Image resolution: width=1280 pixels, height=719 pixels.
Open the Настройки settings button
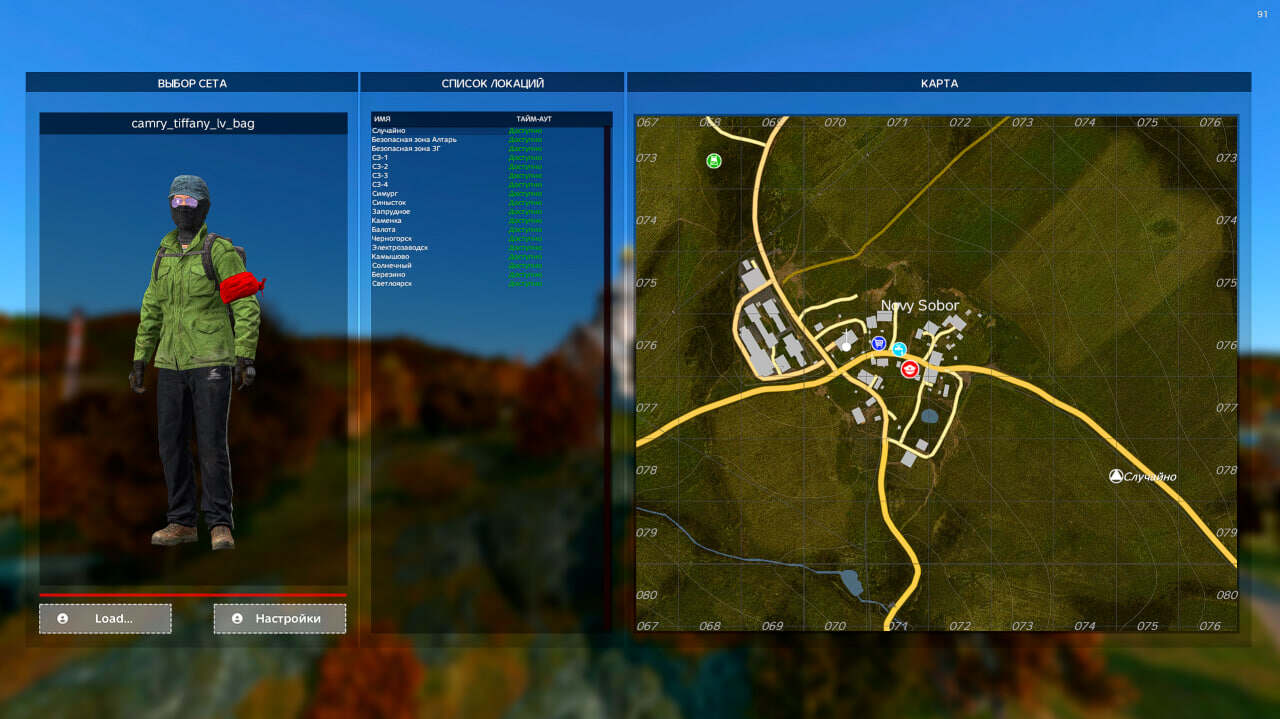[x=280, y=619]
